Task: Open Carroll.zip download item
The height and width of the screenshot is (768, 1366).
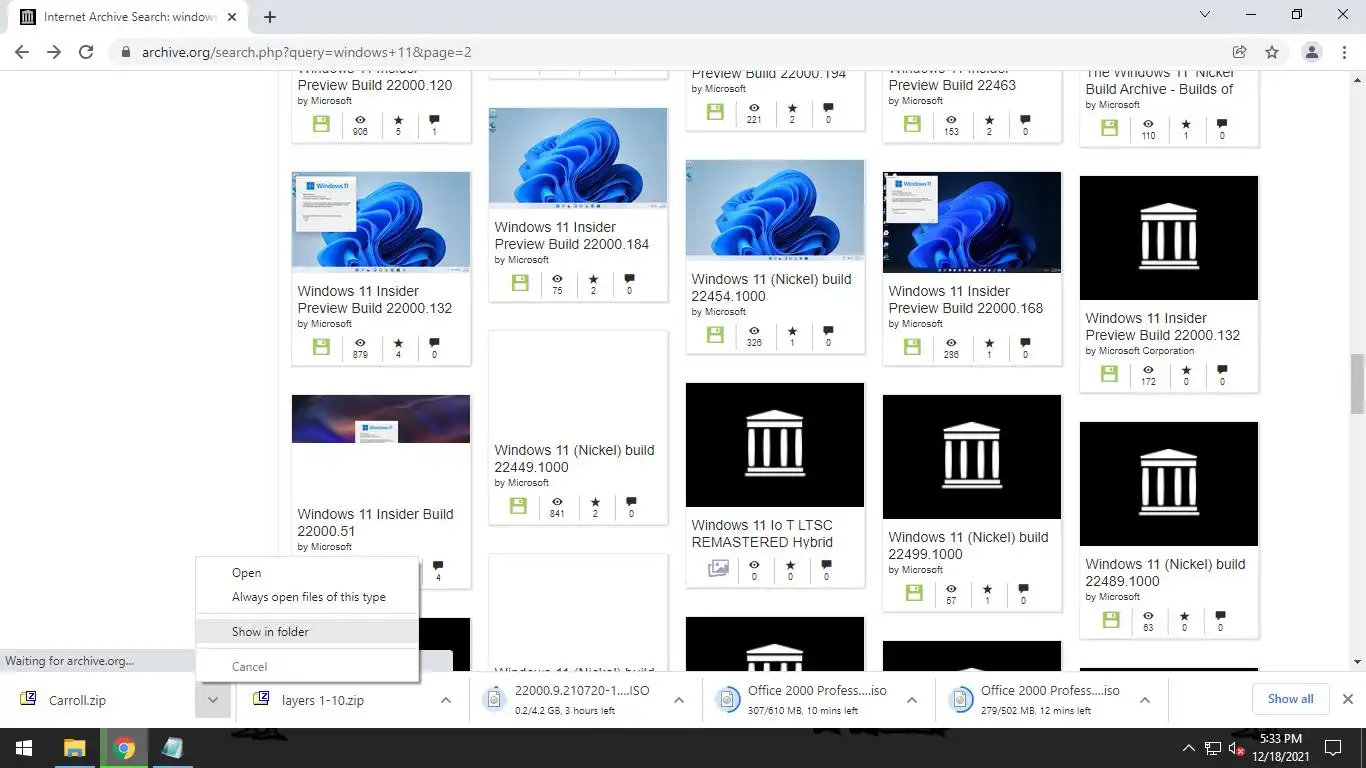Action: [x=100, y=700]
